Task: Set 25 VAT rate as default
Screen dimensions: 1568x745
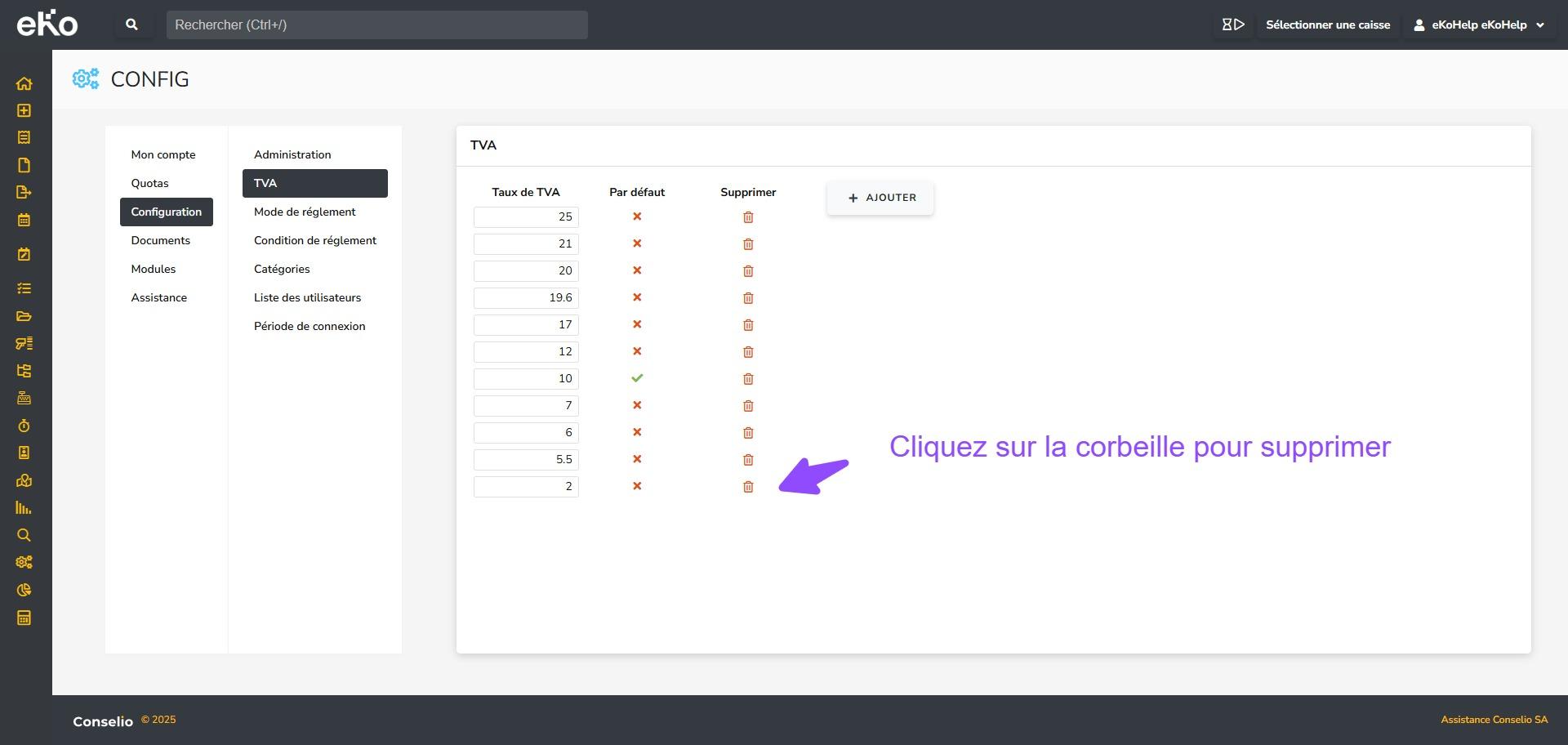Action: (637, 216)
